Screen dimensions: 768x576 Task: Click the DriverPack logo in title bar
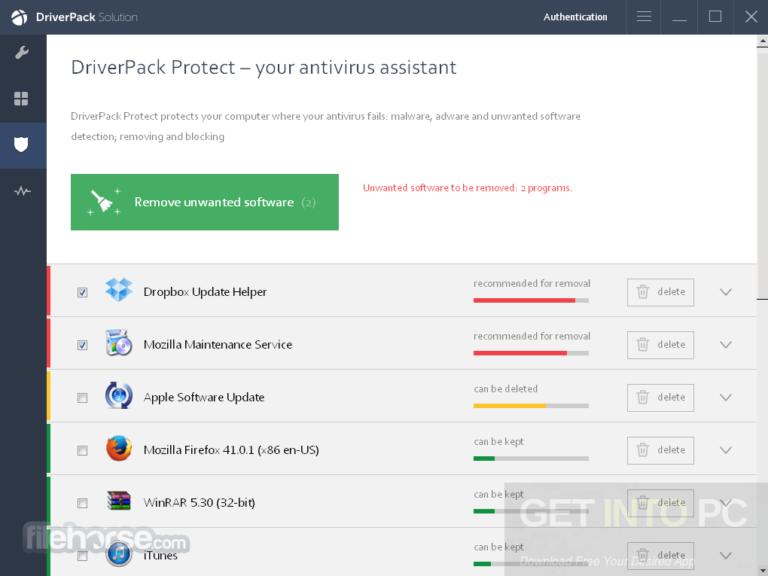19,17
